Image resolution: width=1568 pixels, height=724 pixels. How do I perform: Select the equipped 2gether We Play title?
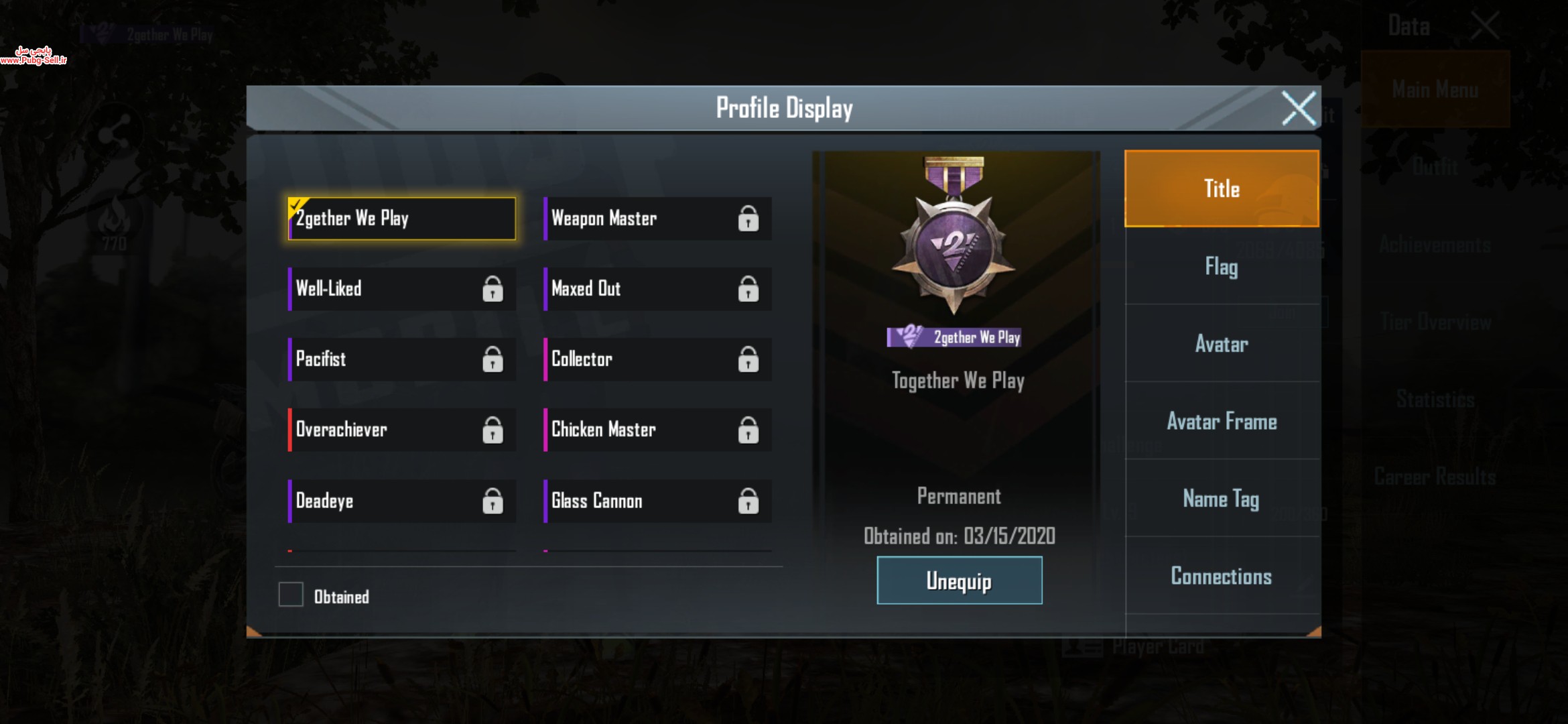tap(402, 219)
